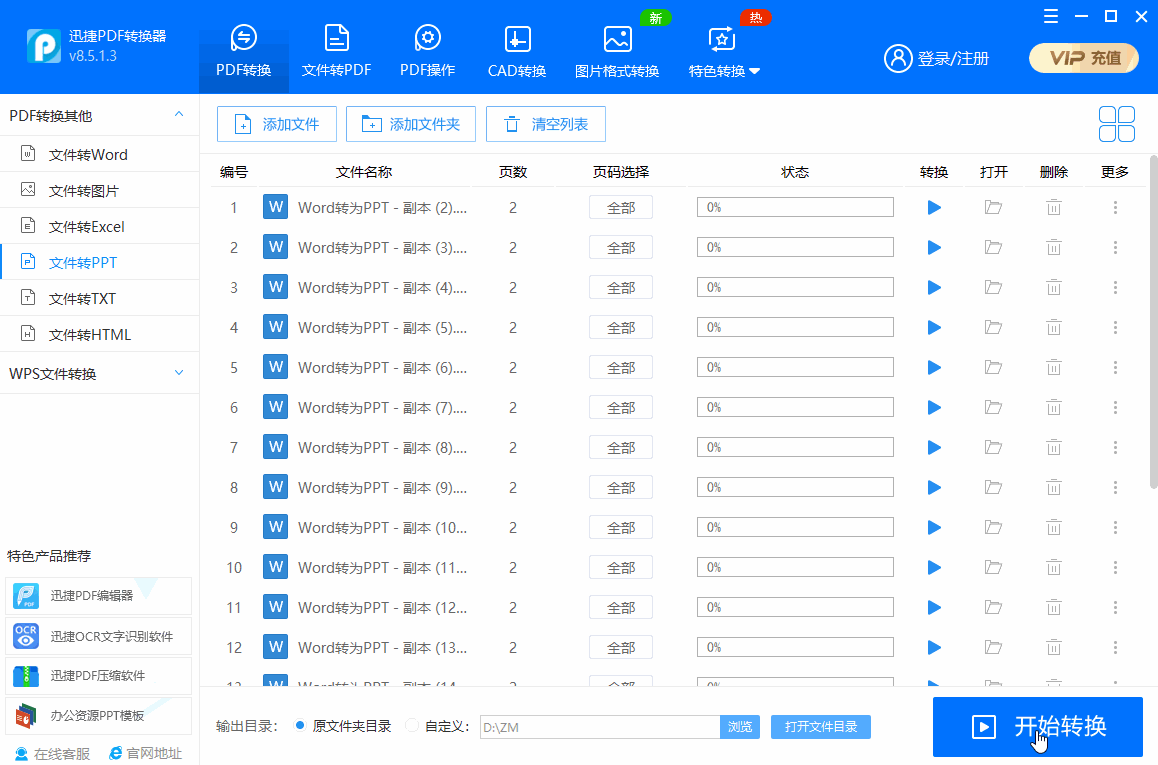The width and height of the screenshot is (1158, 765).
Task: Delete file 3 using the trash icon
Action: [1053, 287]
